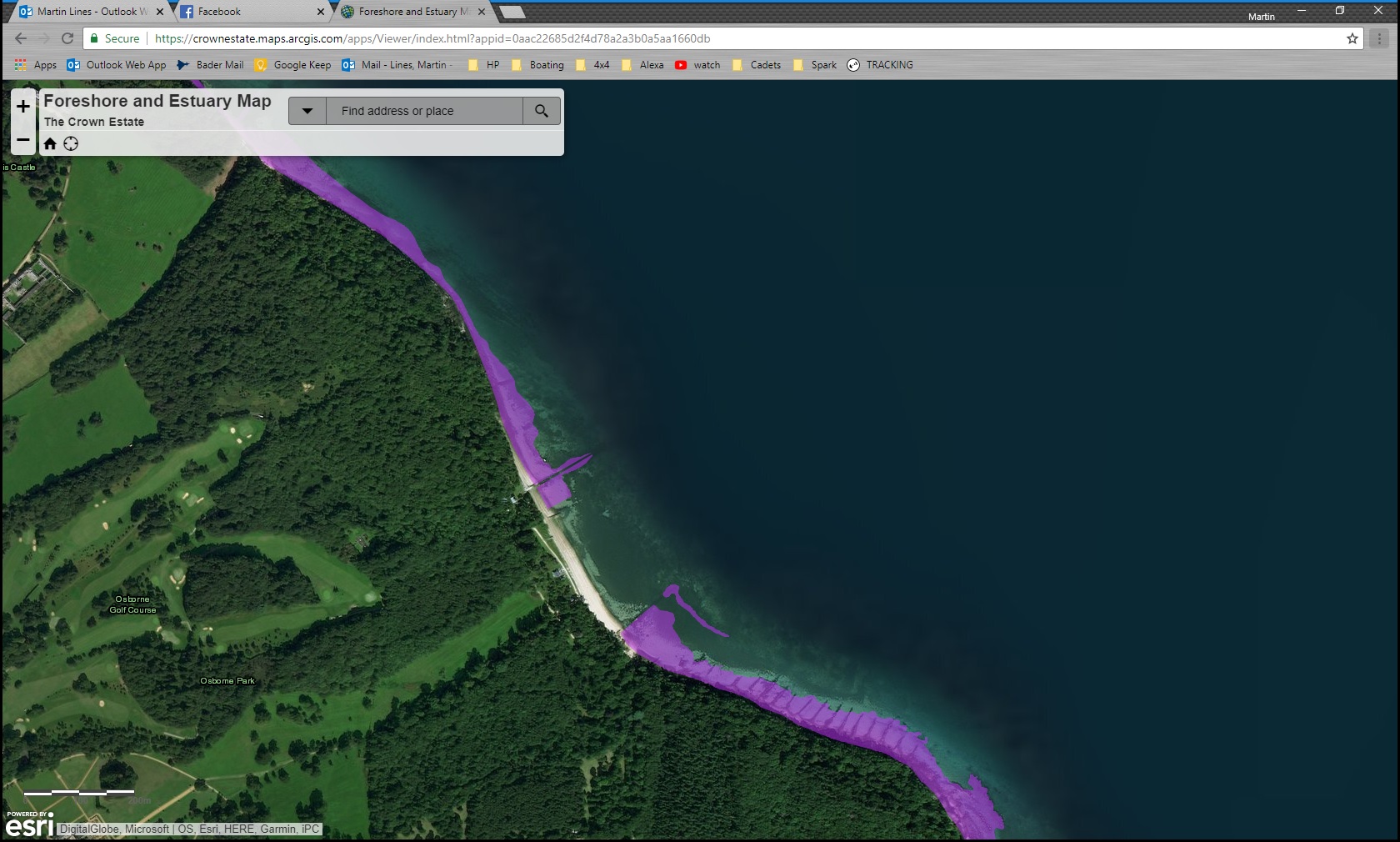Open the search source dropdown arrow
Image resolution: width=1400 pixels, height=842 pixels.
307,111
